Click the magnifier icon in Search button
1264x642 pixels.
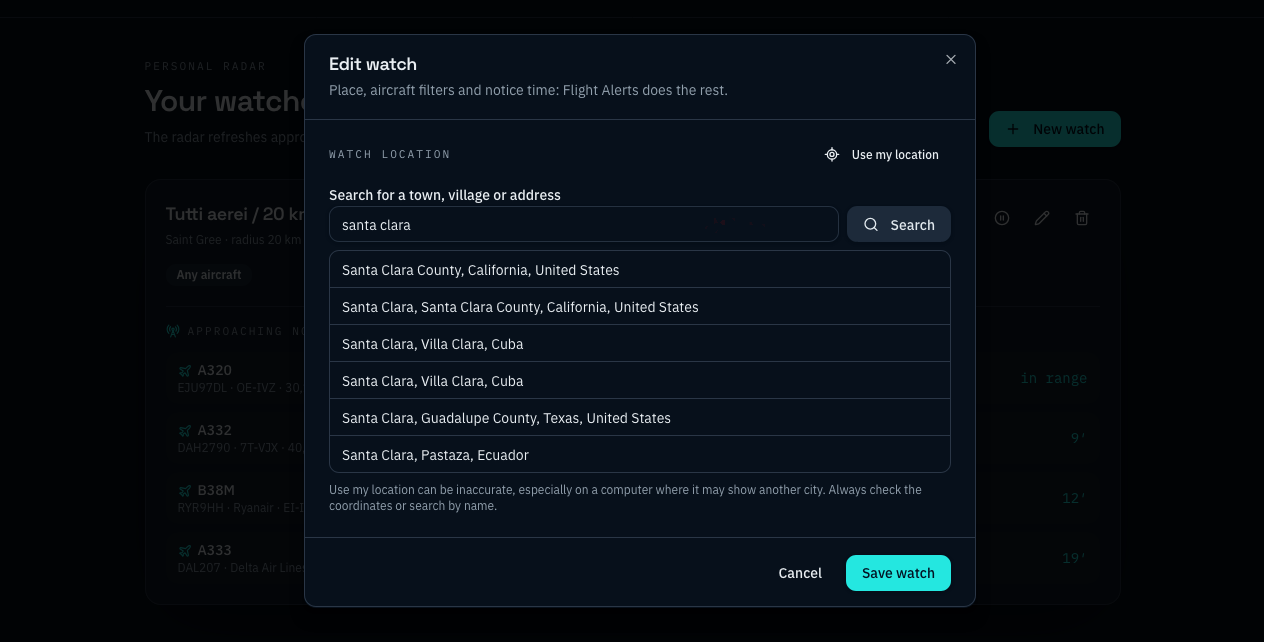[x=871, y=225]
